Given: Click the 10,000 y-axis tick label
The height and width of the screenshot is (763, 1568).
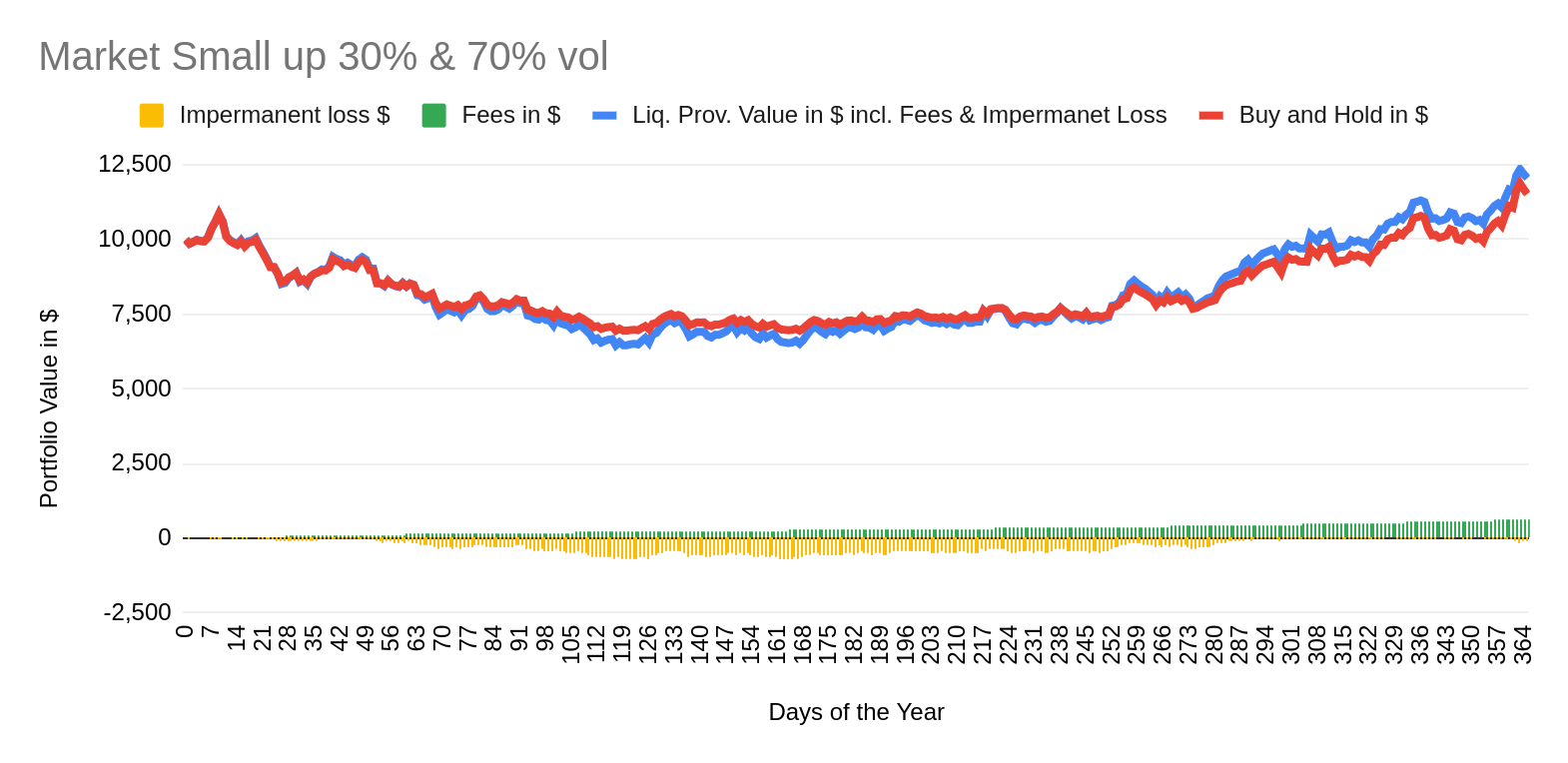Looking at the screenshot, I should coord(135,239).
